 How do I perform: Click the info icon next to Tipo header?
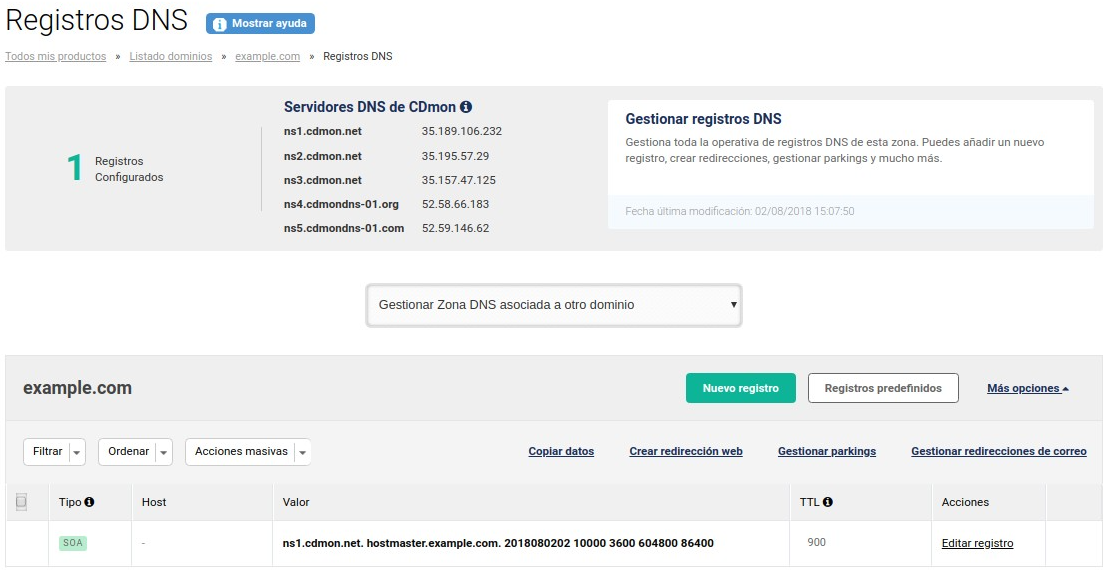point(90,502)
